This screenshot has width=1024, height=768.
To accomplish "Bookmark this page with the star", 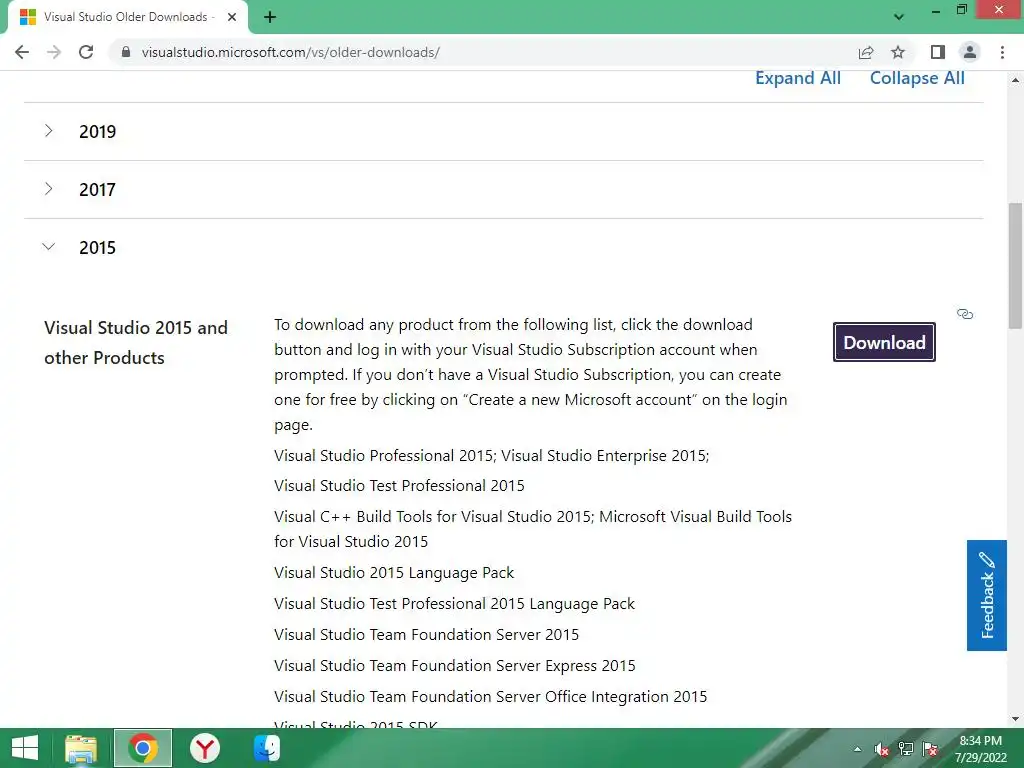I will (898, 52).
